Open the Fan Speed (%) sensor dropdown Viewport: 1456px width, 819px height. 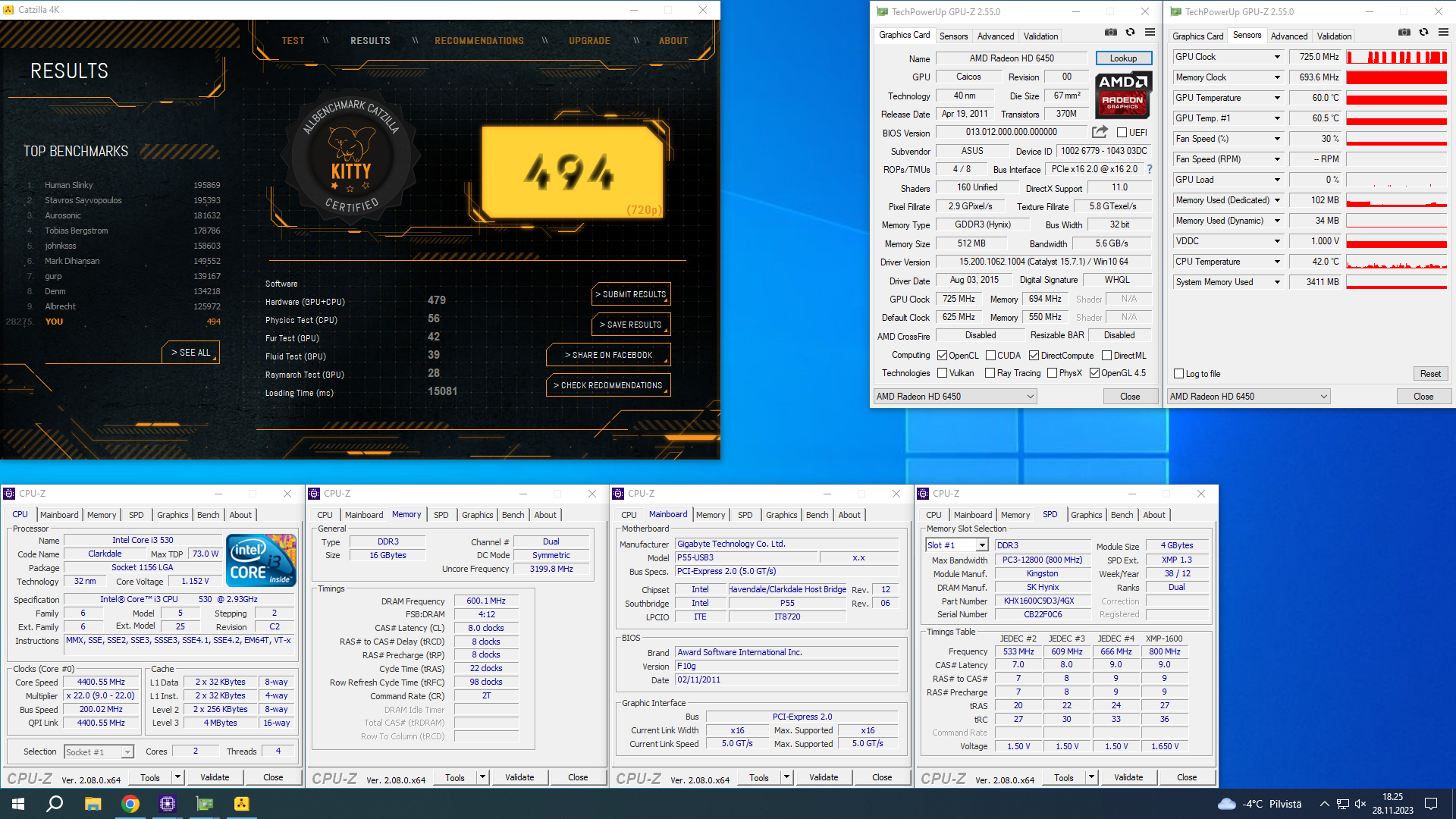click(x=1277, y=139)
